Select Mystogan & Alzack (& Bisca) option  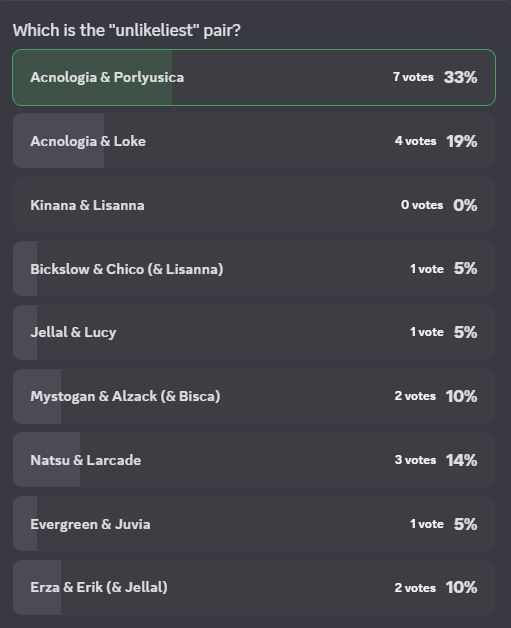[x=254, y=396]
